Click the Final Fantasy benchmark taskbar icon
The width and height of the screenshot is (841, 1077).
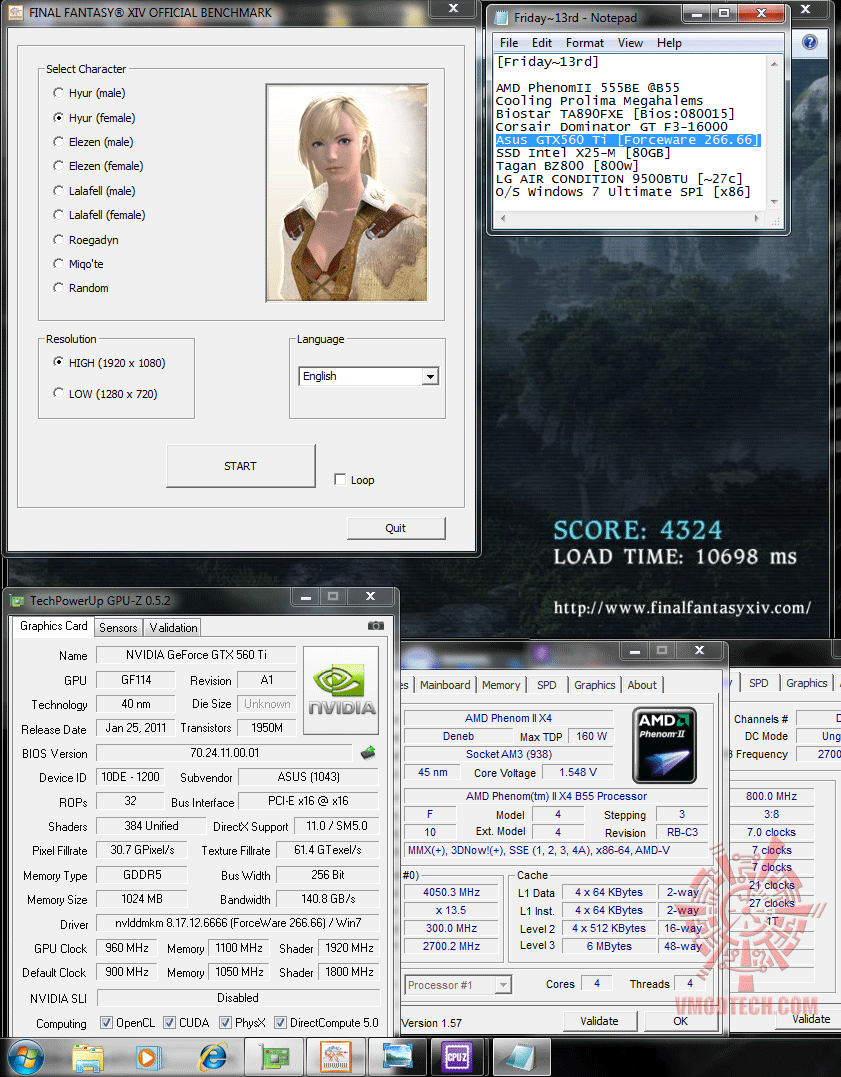(335, 1058)
